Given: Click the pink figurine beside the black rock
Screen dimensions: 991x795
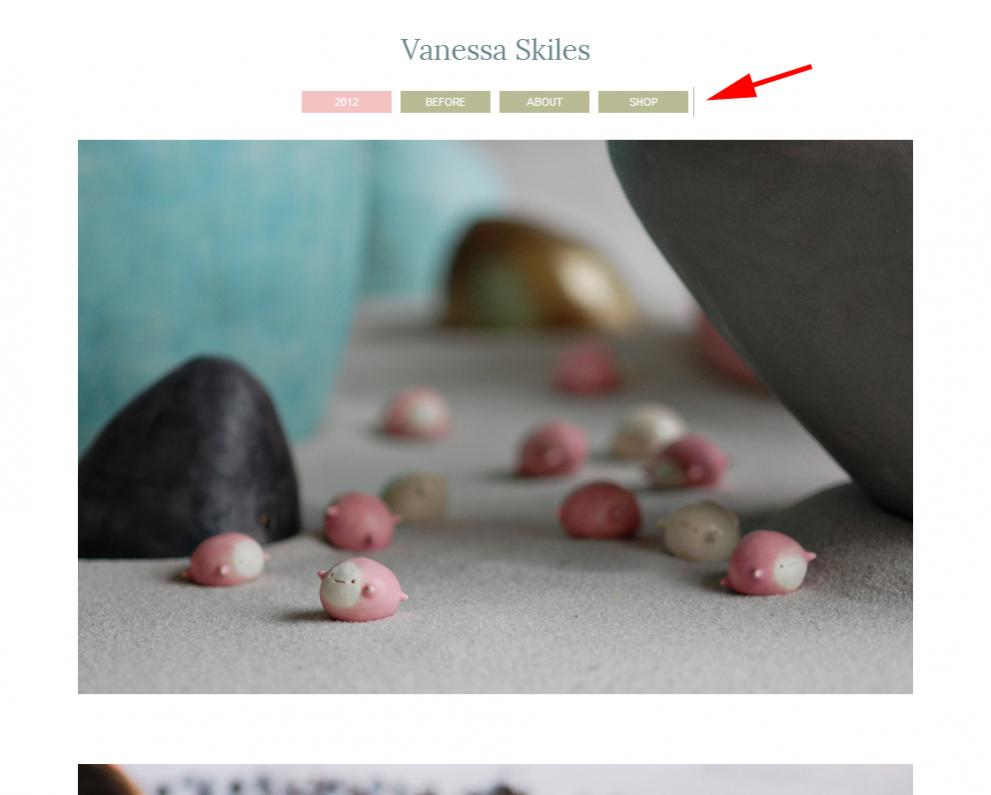Looking at the screenshot, I should (226, 559).
